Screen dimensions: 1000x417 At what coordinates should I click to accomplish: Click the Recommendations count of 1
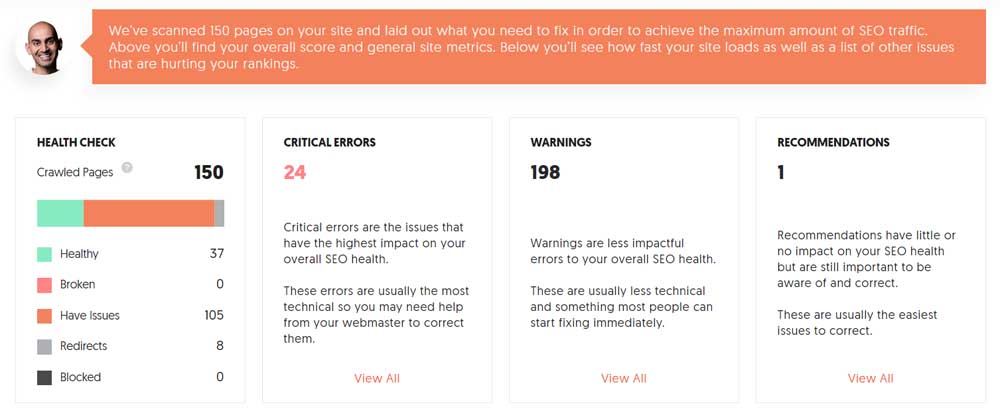tap(781, 172)
